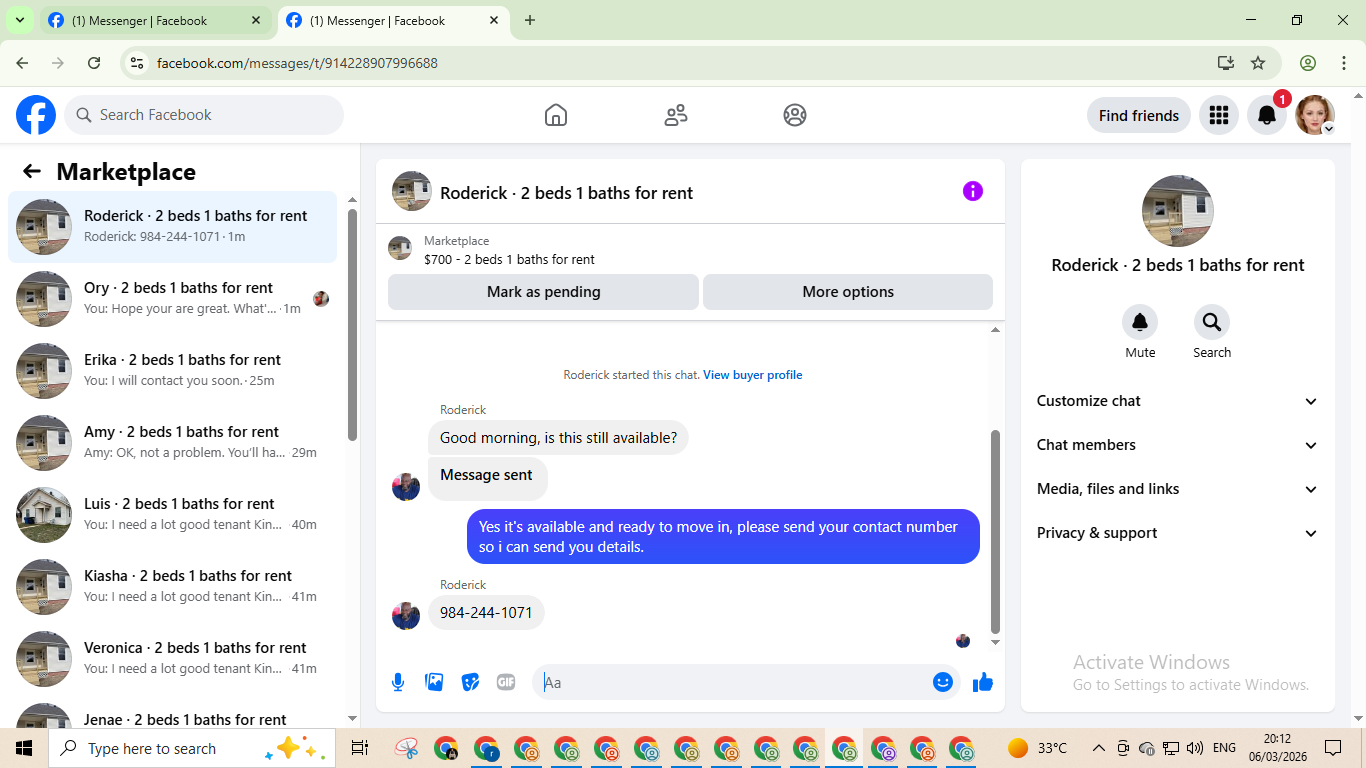
Task: Open the site information icon in address bar
Action: 138,63
